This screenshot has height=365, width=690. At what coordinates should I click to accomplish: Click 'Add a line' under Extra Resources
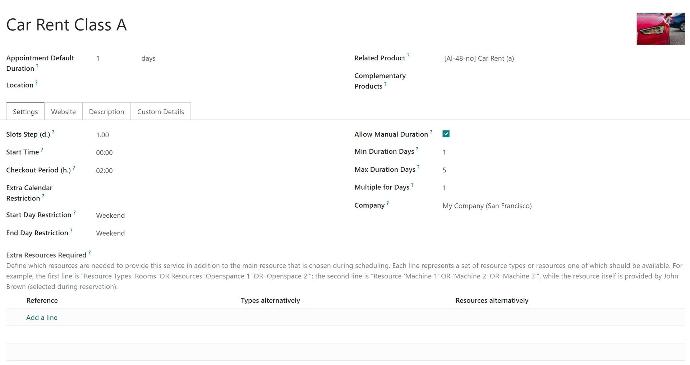tap(42, 317)
